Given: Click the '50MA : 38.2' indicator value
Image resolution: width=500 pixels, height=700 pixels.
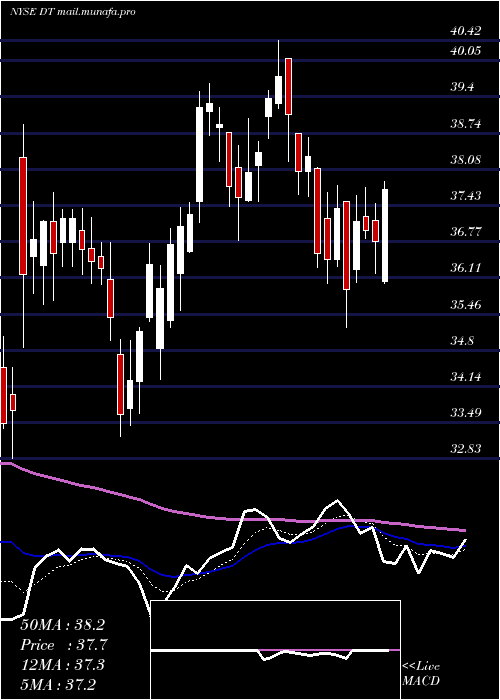Looking at the screenshot, I should [x=62, y=625].
